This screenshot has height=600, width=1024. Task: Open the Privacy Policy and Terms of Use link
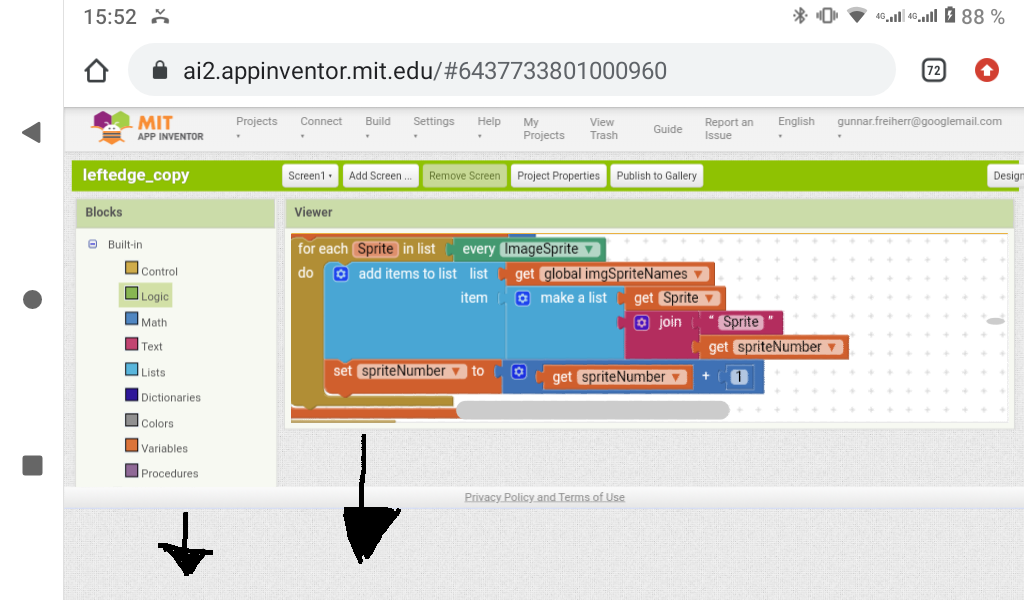(x=544, y=497)
